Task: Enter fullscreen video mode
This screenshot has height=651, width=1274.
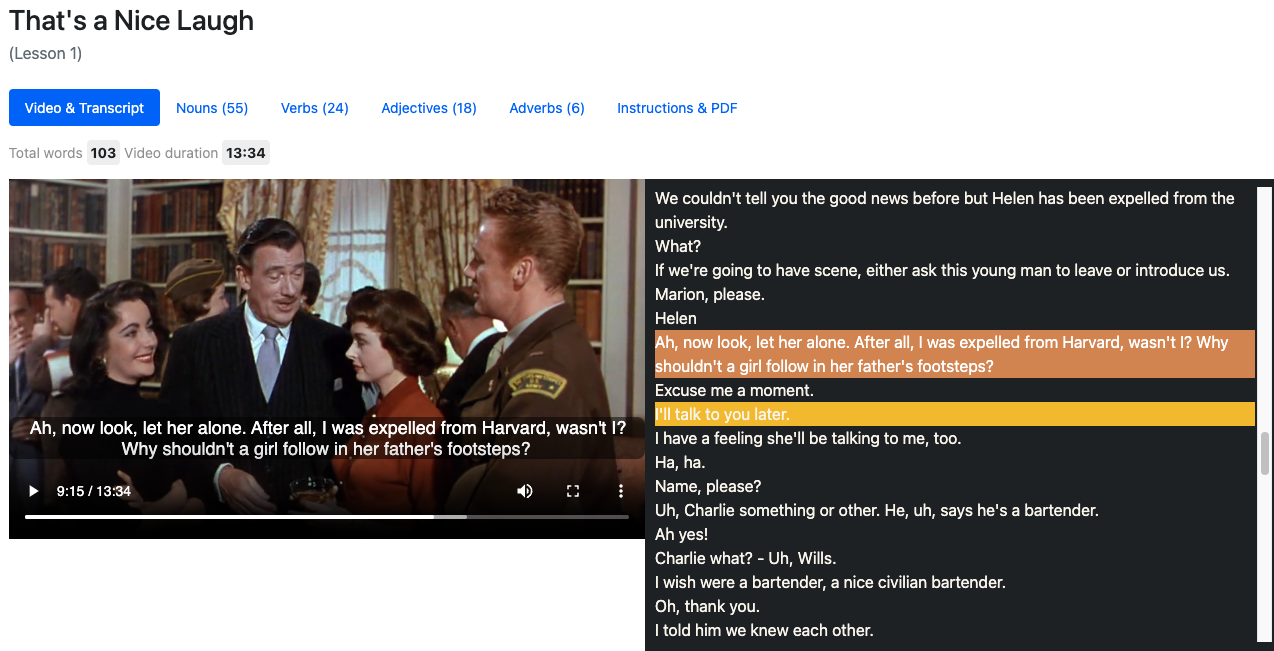Action: (573, 491)
